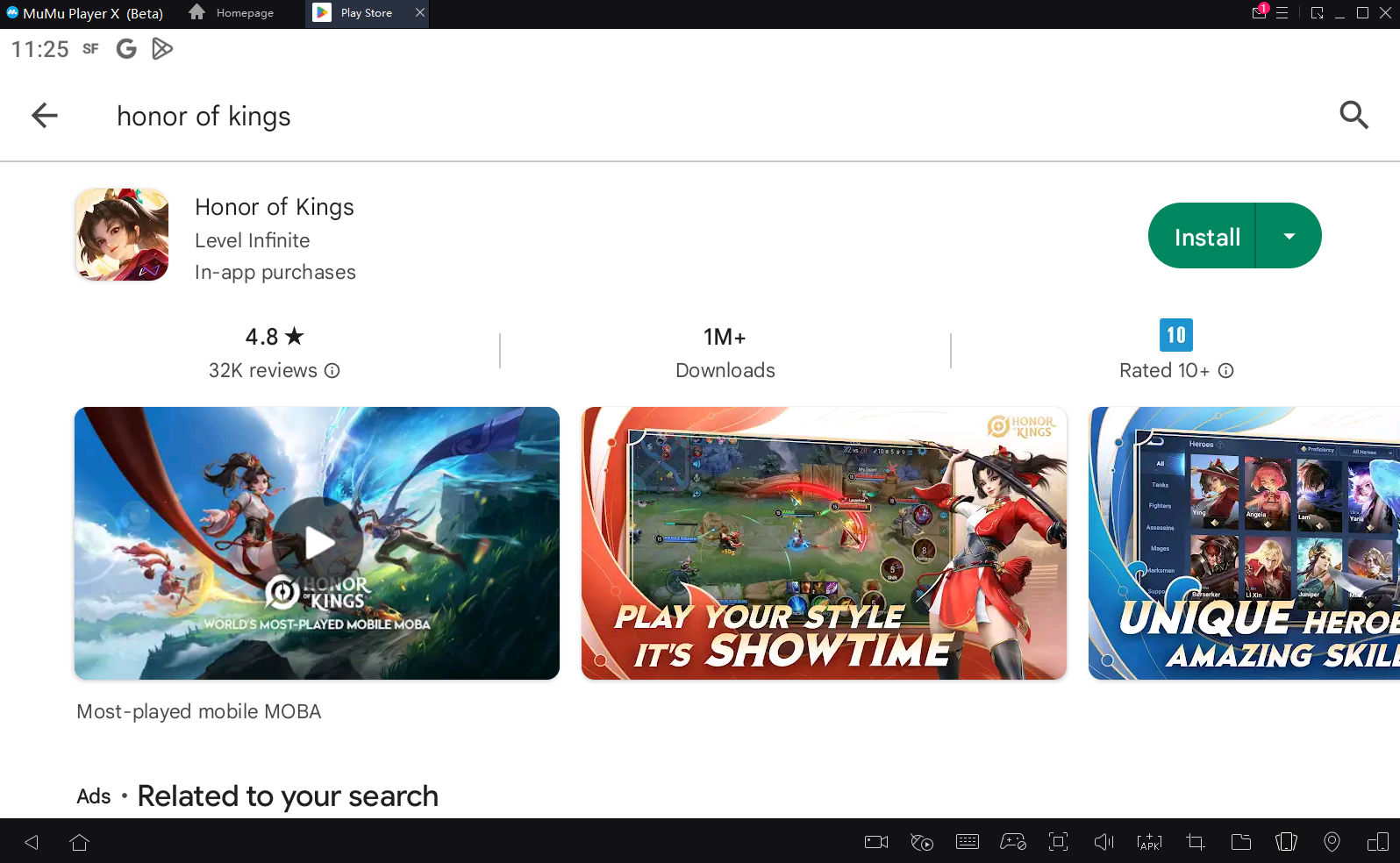Adjust volume using the speaker icon
1400x863 pixels.
point(1104,842)
